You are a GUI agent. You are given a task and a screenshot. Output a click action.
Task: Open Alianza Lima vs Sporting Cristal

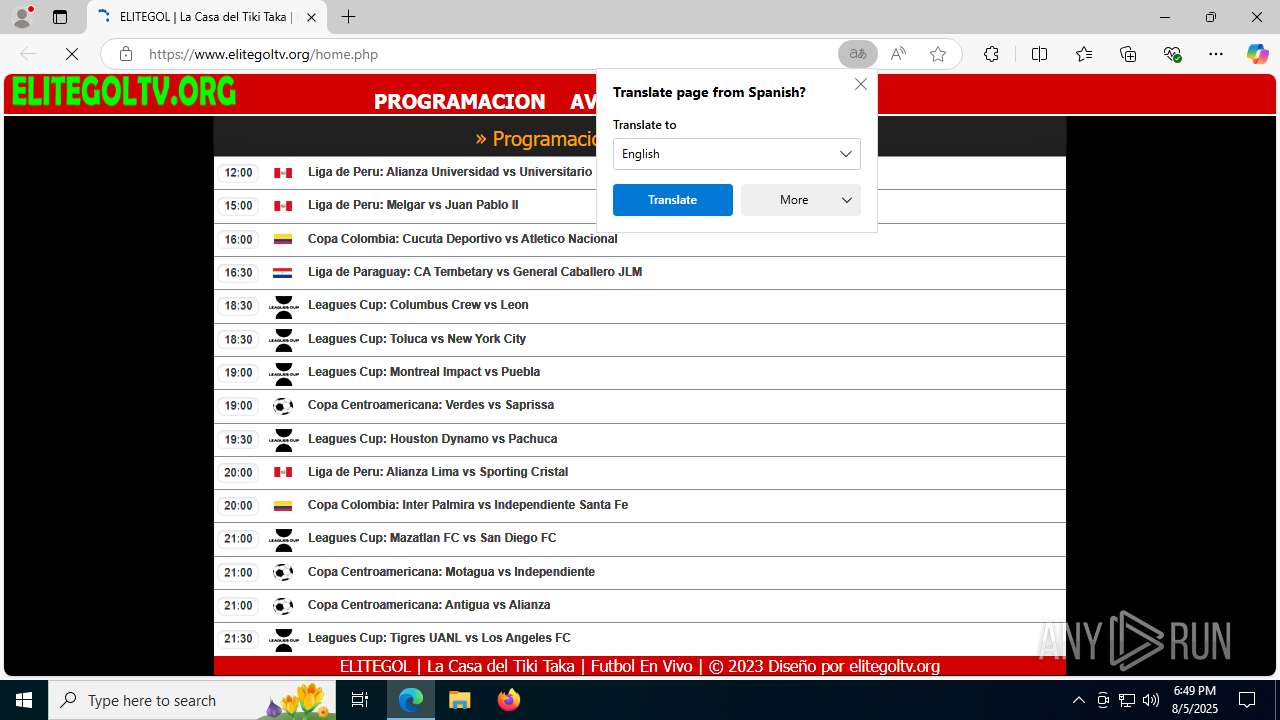click(438, 472)
